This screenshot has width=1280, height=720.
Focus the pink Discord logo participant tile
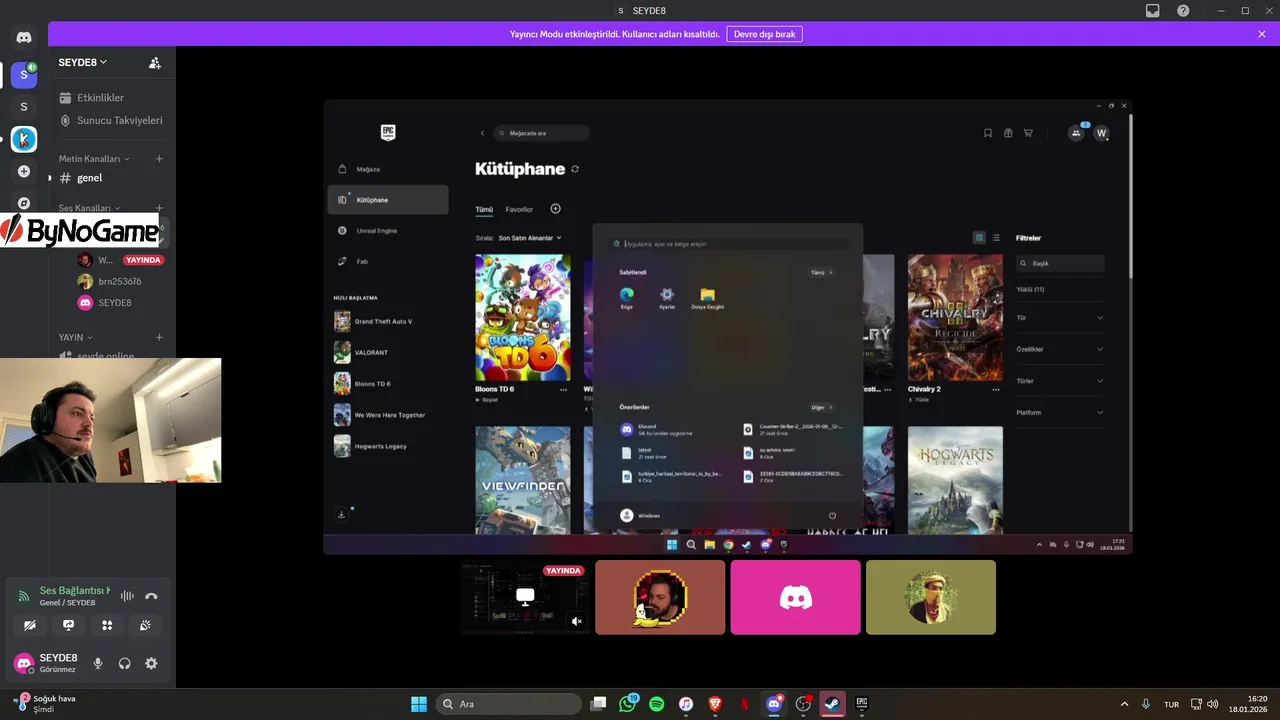[795, 597]
